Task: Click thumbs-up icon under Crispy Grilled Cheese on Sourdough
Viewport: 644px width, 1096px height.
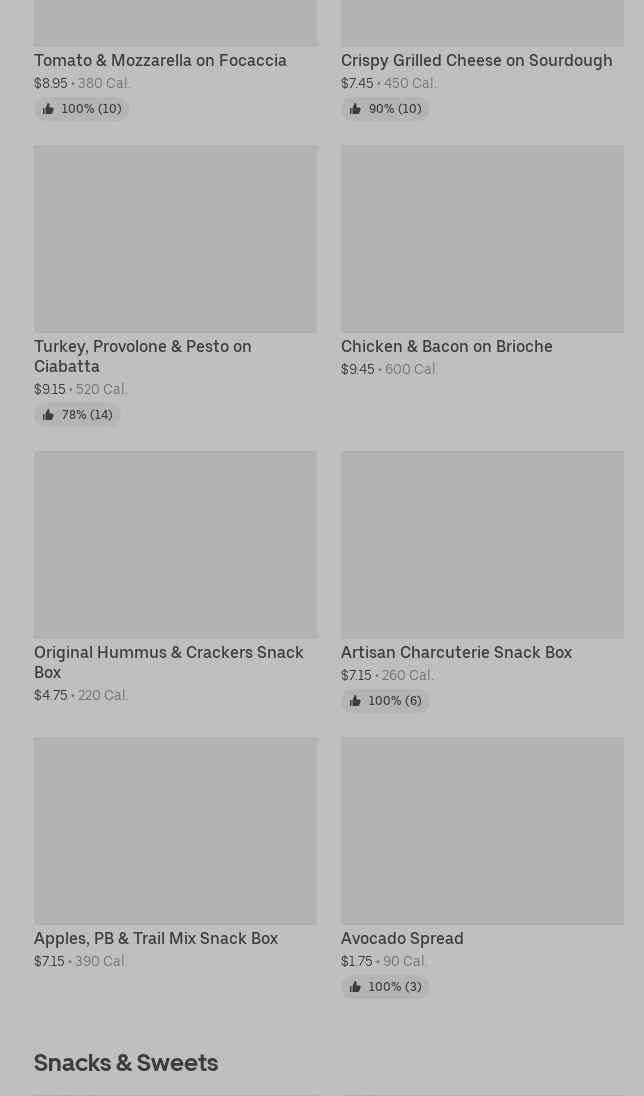Action: click(x=355, y=109)
